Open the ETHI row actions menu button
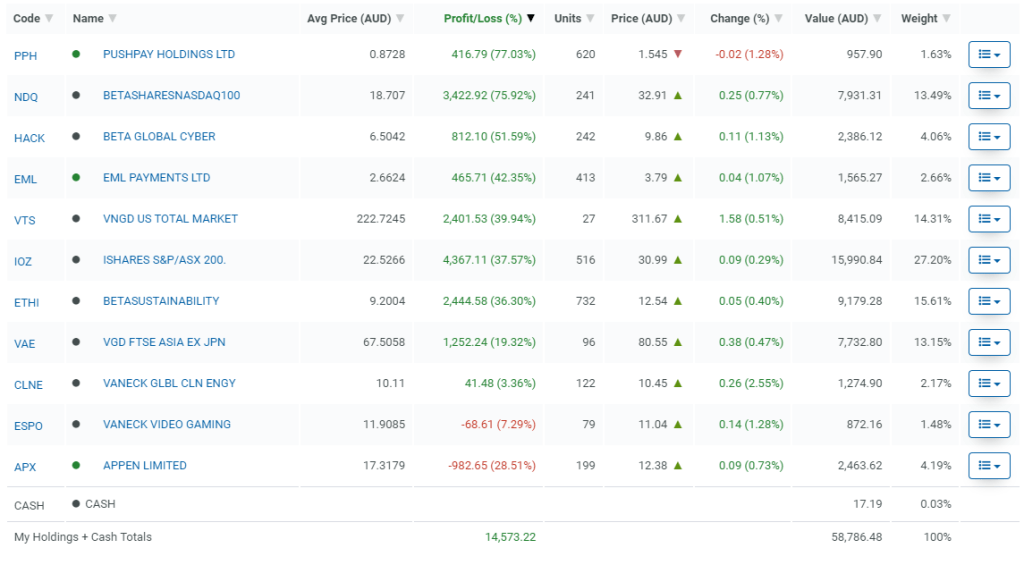 (x=989, y=302)
